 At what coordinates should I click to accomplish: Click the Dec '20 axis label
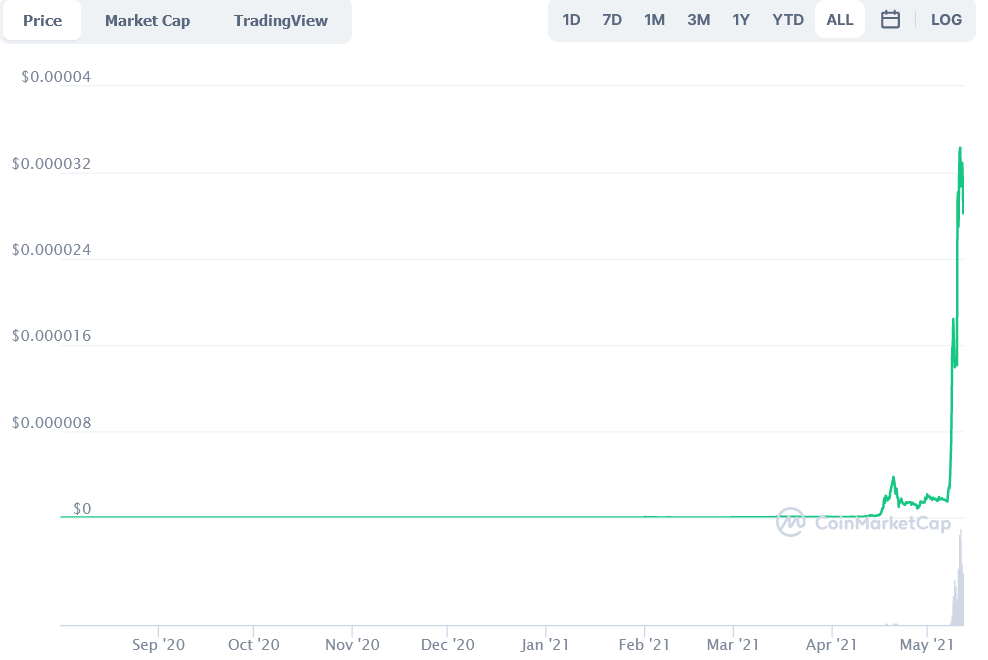447,644
